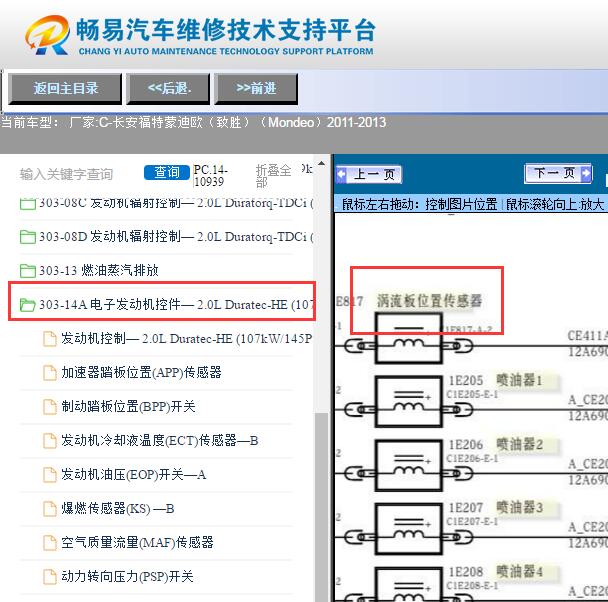Click document icon beside 加速器踏板位置(APP)传感器

50,373
